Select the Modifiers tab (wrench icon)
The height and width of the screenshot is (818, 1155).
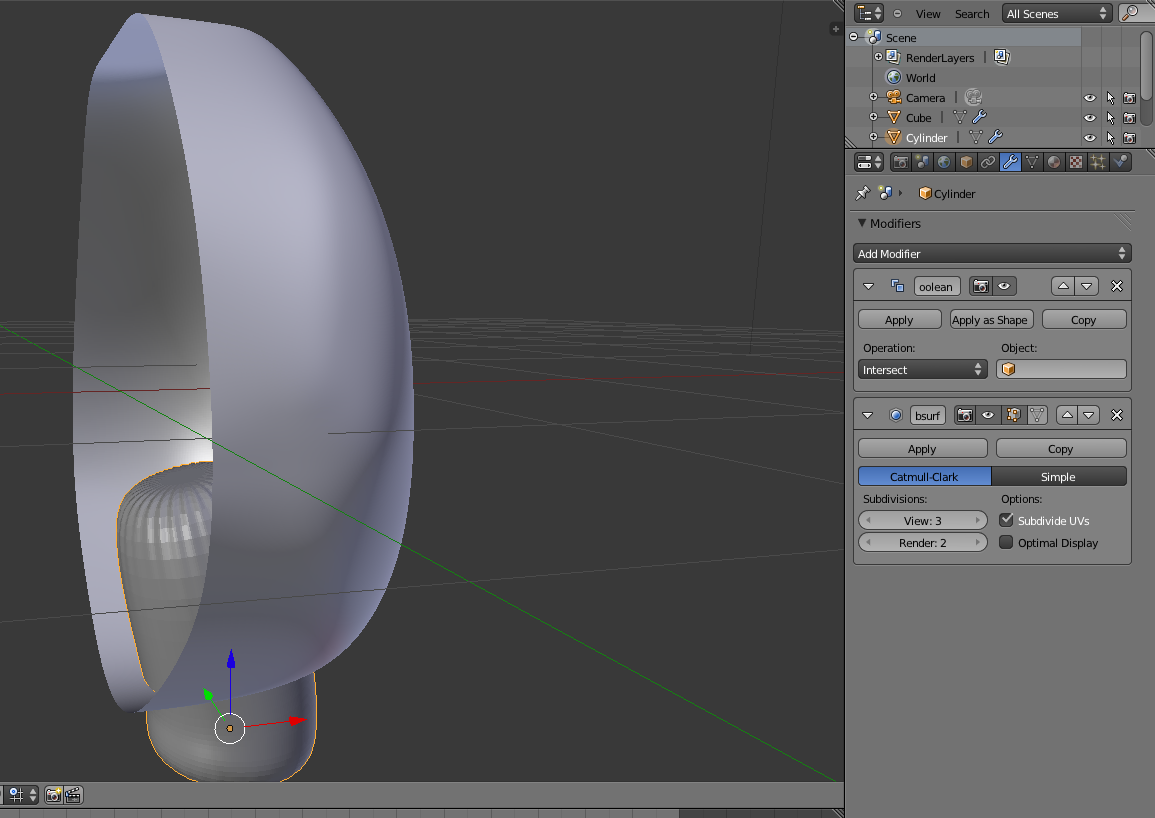pos(1009,161)
